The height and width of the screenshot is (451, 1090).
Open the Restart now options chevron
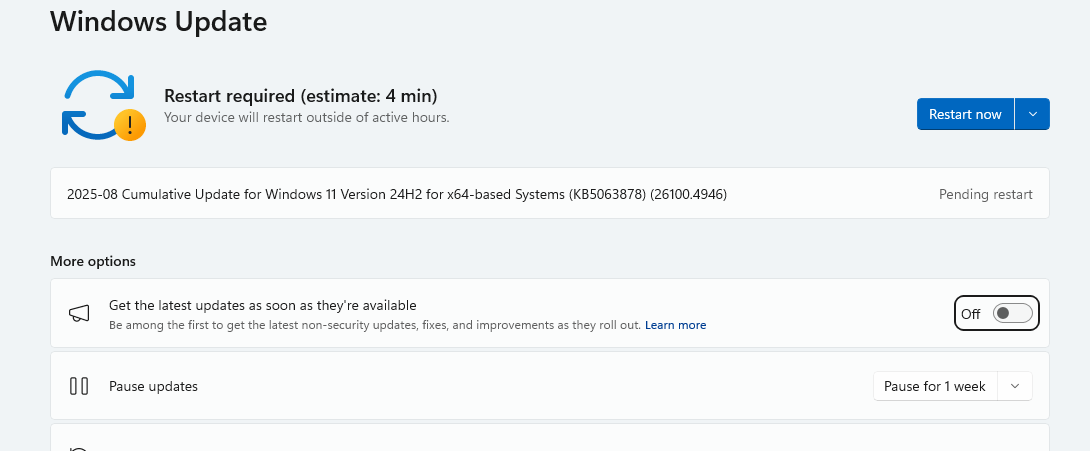tap(1032, 114)
